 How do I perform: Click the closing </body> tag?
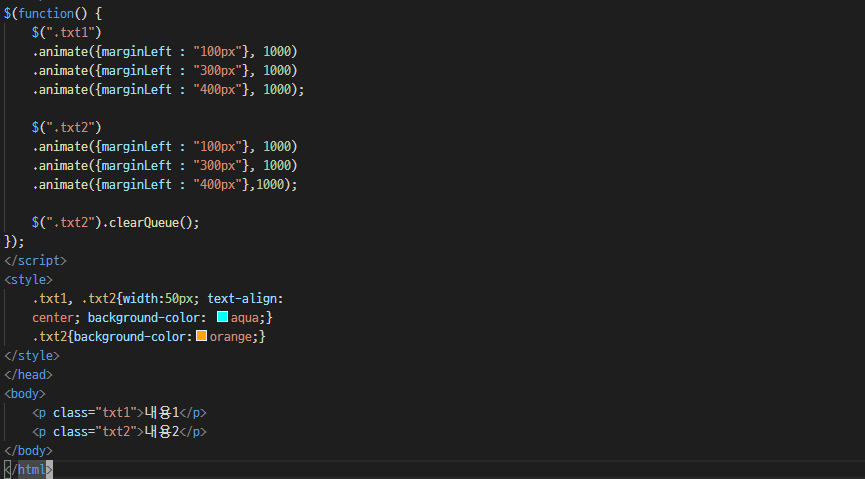(28, 450)
